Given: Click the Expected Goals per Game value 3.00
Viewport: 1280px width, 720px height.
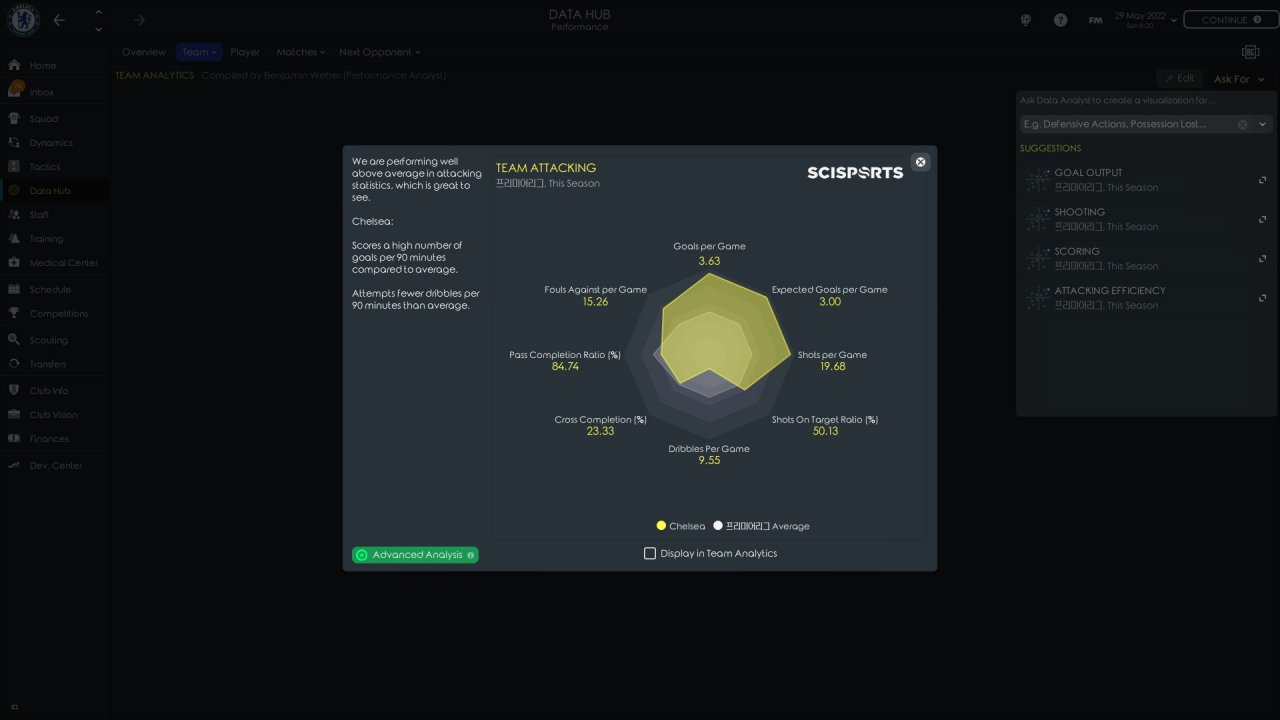Looking at the screenshot, I should (x=829, y=302).
